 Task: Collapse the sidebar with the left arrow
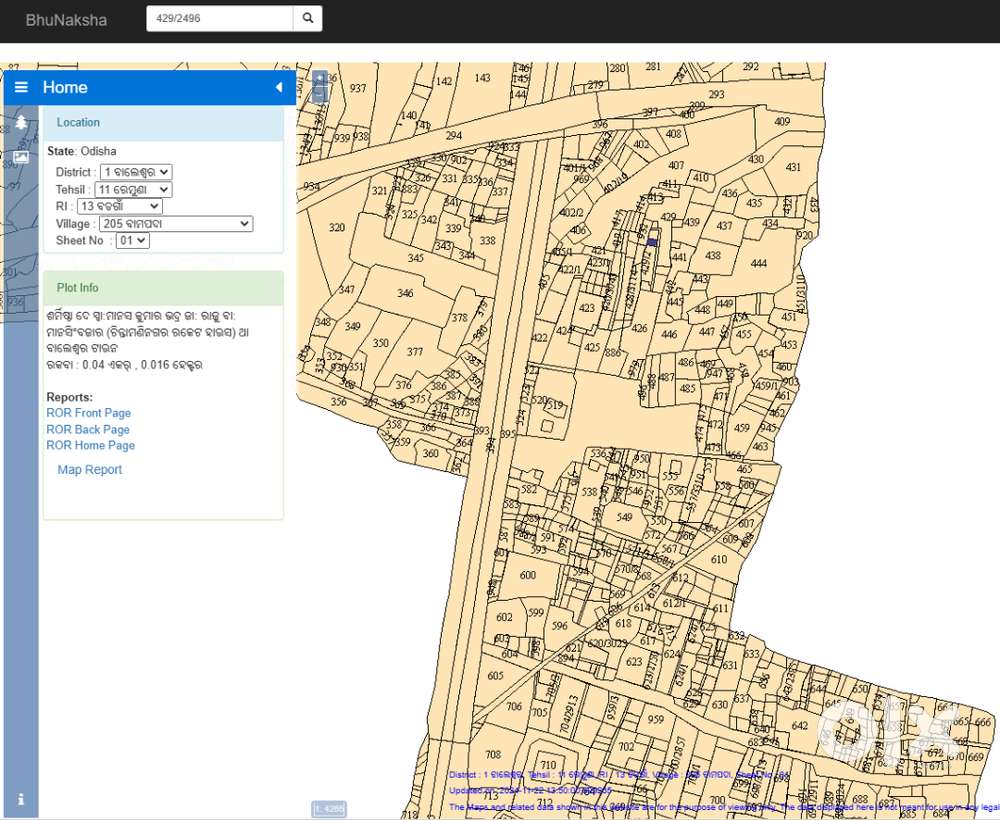279,88
